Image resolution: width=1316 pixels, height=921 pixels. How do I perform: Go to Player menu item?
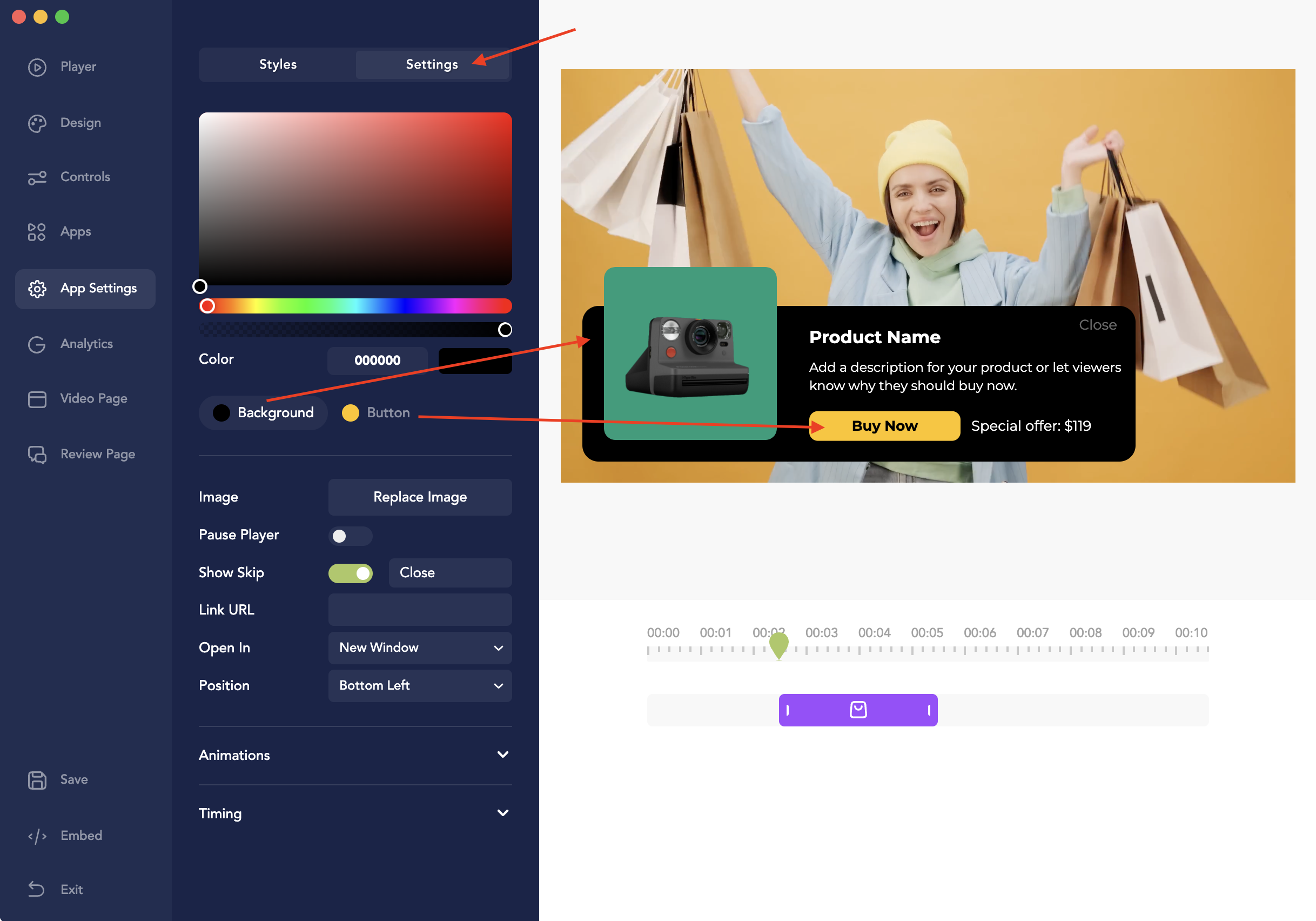pyautogui.click(x=78, y=66)
